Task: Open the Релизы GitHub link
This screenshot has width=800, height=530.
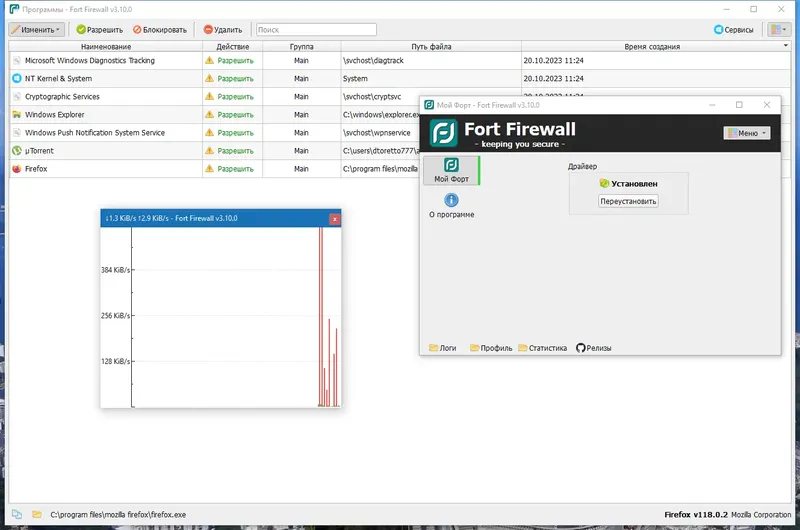Action: pos(593,348)
